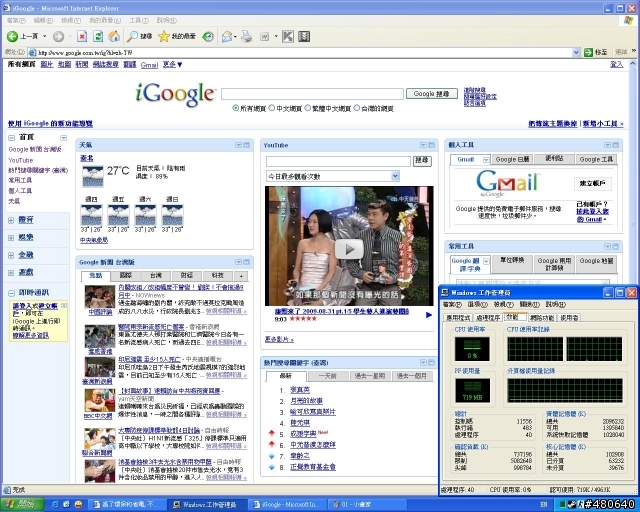
Task: Go to the Home page icon in IE toolbar
Action: [114, 37]
